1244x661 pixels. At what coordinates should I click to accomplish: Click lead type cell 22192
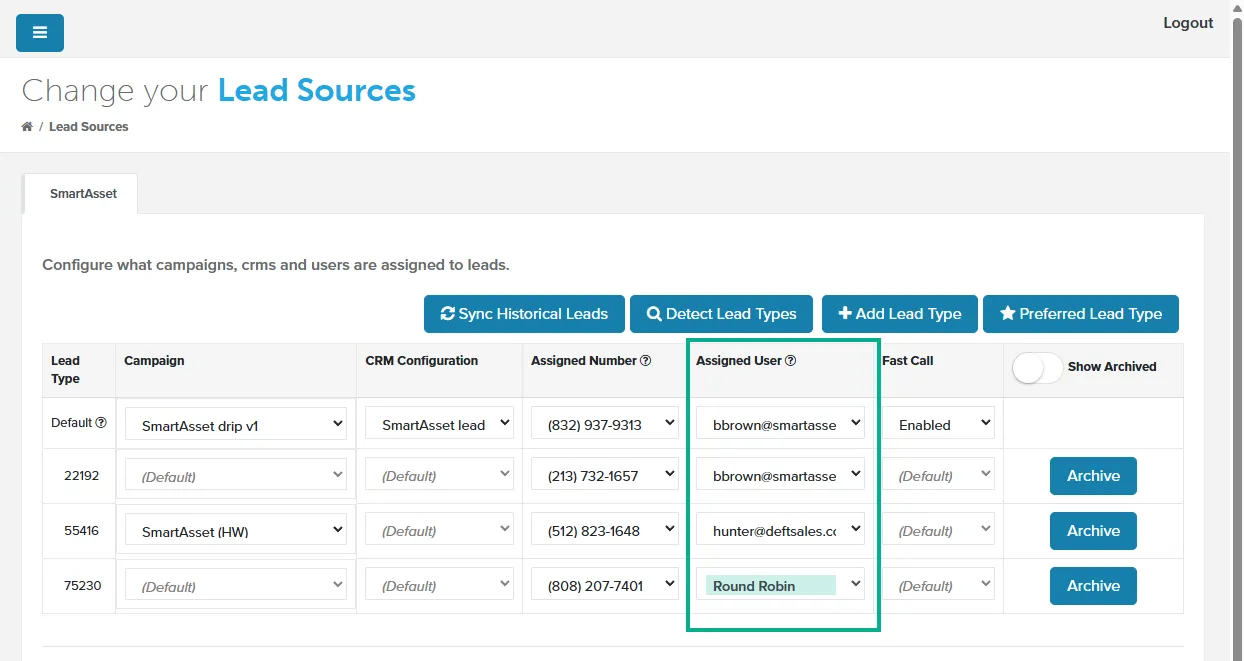(x=81, y=476)
